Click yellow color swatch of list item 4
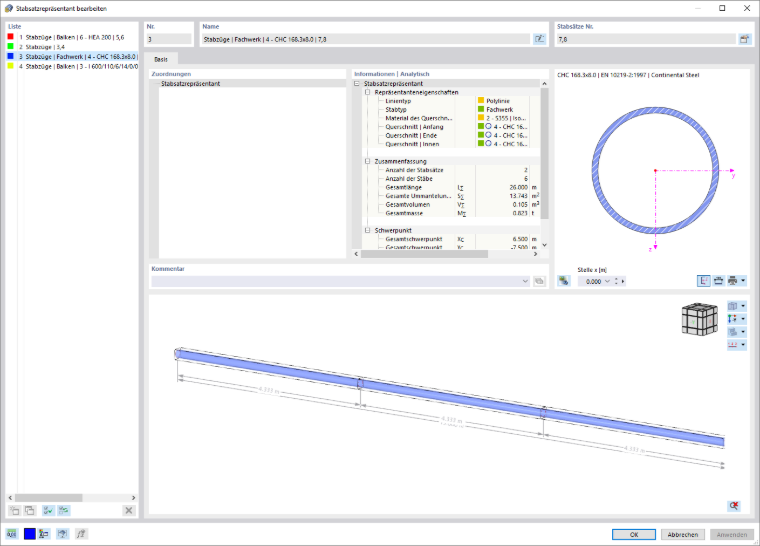 click(x=10, y=66)
